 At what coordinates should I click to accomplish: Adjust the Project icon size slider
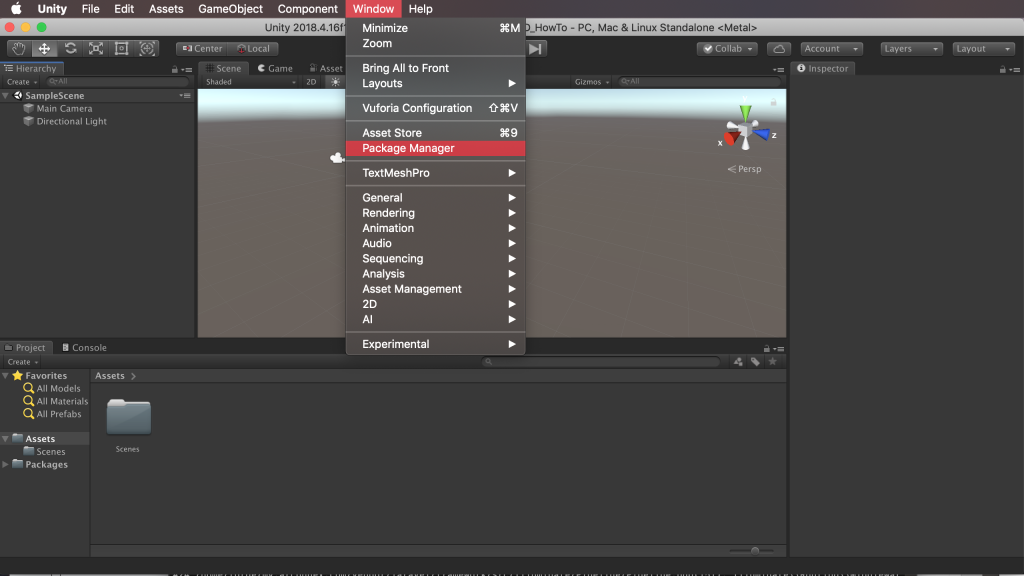(x=753, y=551)
